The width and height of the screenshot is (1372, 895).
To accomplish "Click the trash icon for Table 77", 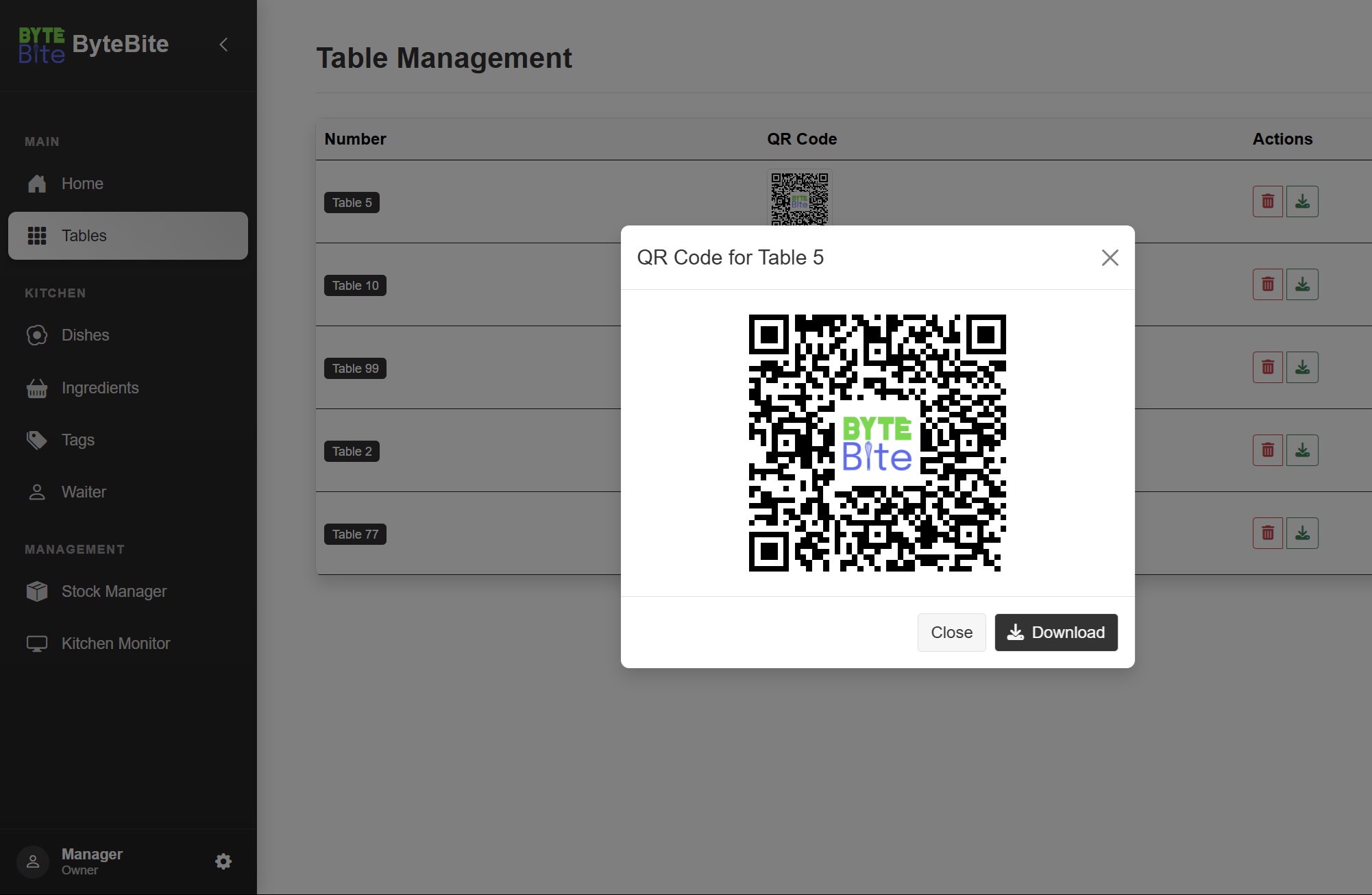I will (x=1267, y=533).
